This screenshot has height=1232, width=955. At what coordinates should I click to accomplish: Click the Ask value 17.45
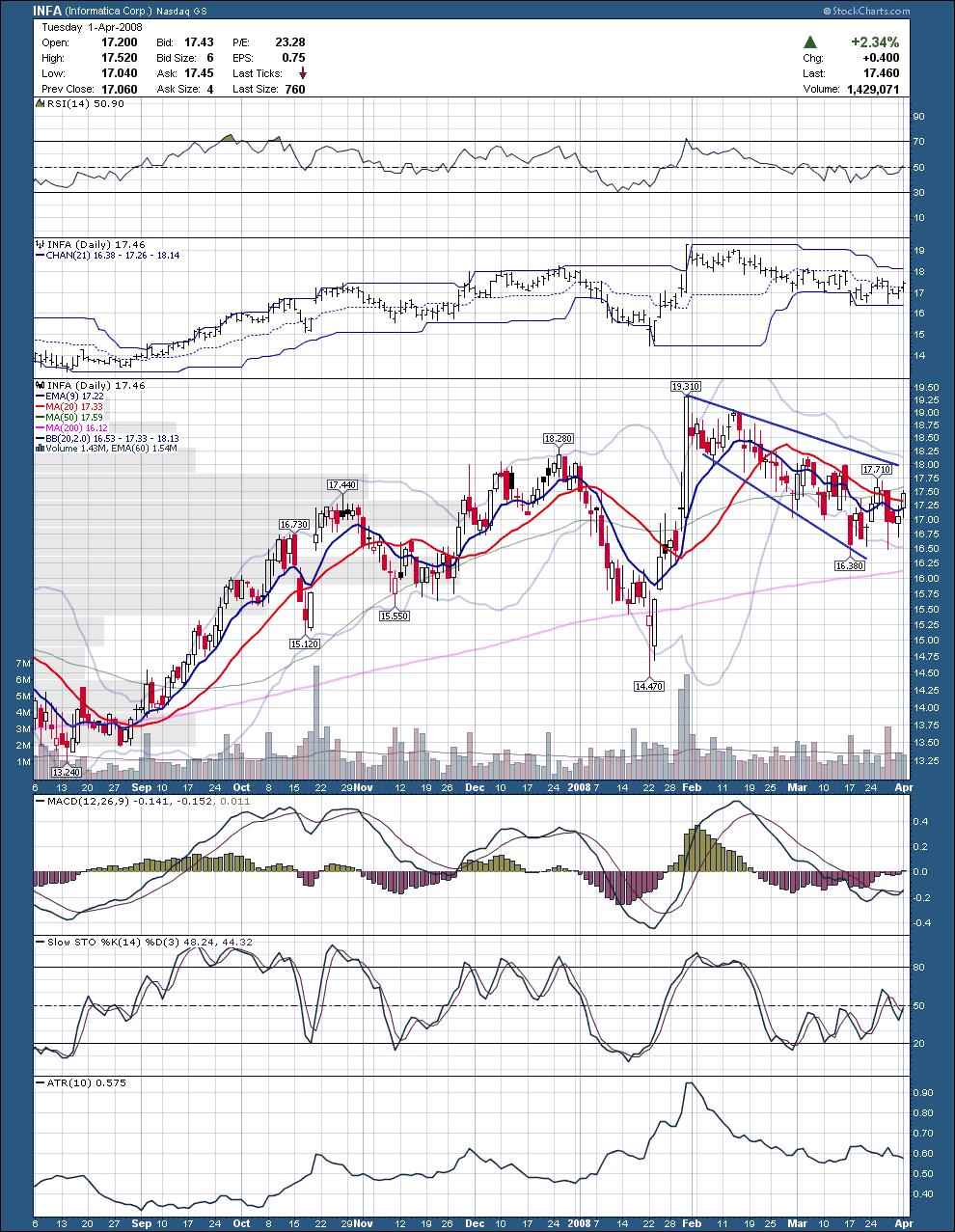199,73
